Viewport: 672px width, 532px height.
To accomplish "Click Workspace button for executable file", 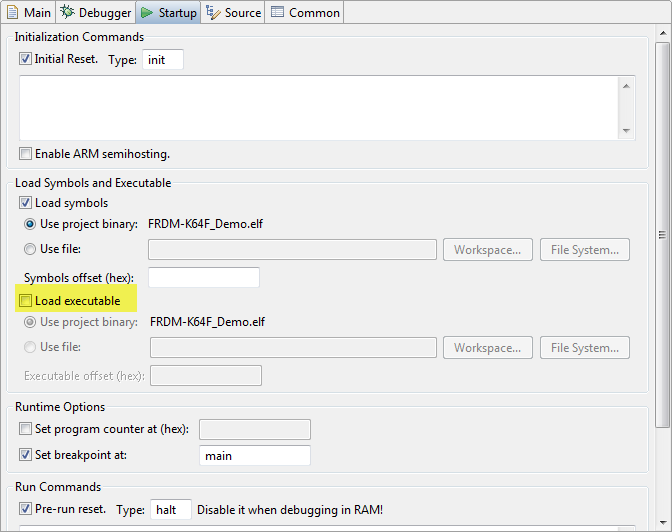I will coord(488,347).
